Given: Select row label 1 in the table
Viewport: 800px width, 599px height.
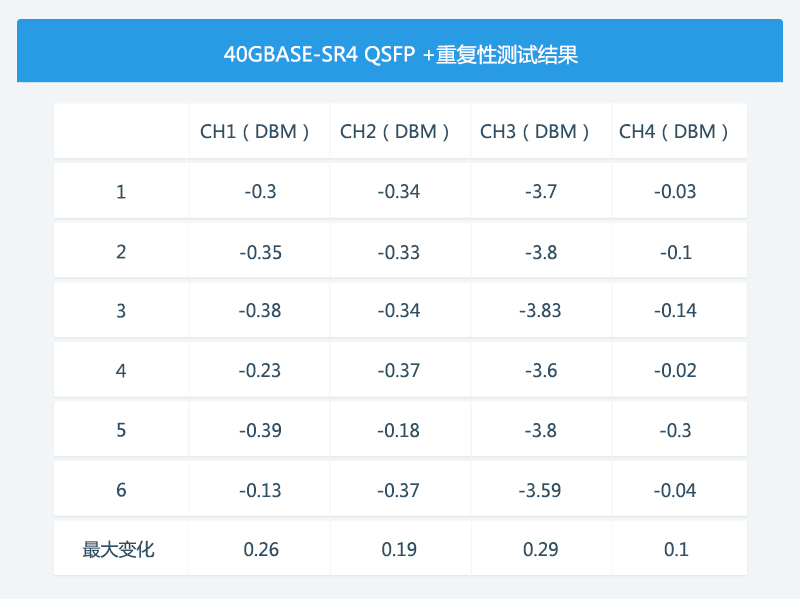Looking at the screenshot, I should click(121, 192).
